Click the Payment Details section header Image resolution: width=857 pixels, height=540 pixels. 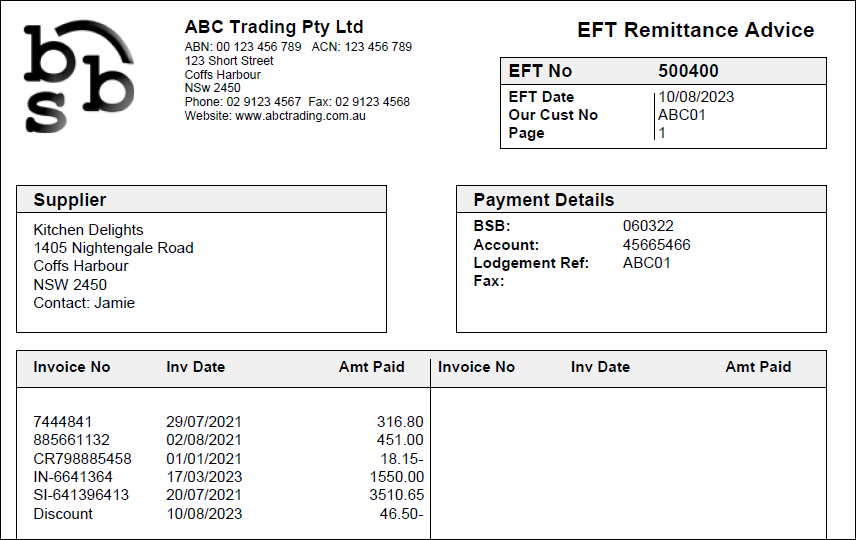[543, 200]
